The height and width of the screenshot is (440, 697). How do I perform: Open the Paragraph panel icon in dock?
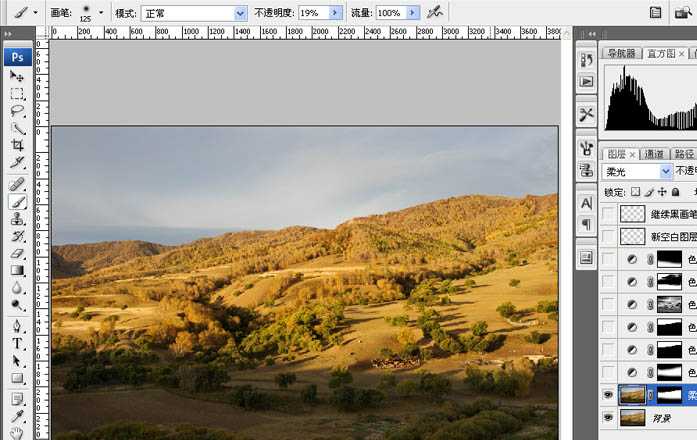pos(586,224)
